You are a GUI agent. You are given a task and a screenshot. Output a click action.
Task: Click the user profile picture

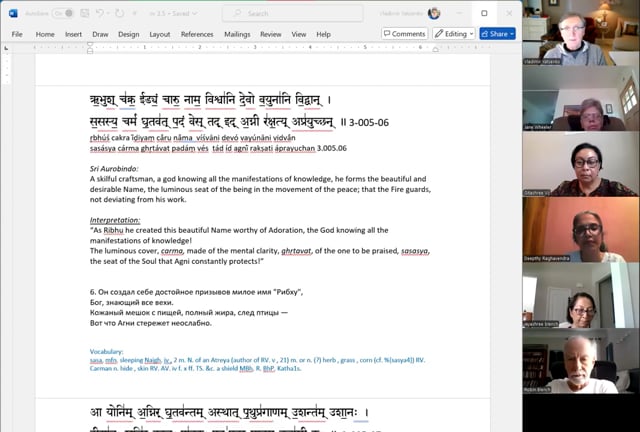point(433,13)
